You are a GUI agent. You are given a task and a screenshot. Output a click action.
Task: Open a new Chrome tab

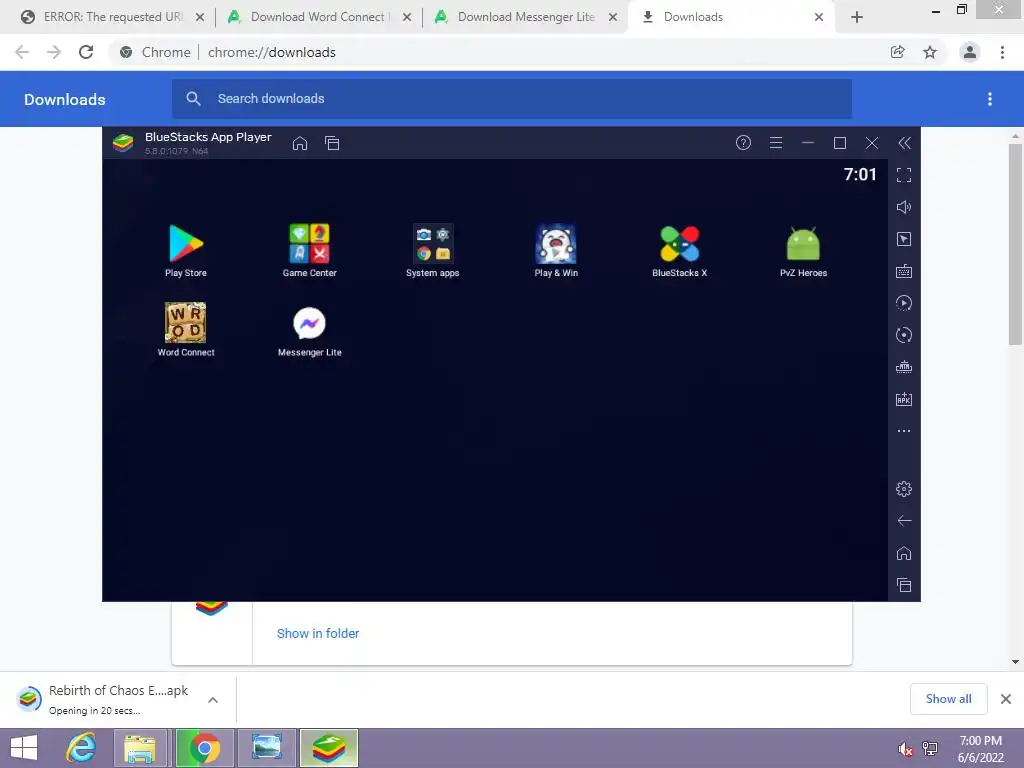tap(857, 17)
